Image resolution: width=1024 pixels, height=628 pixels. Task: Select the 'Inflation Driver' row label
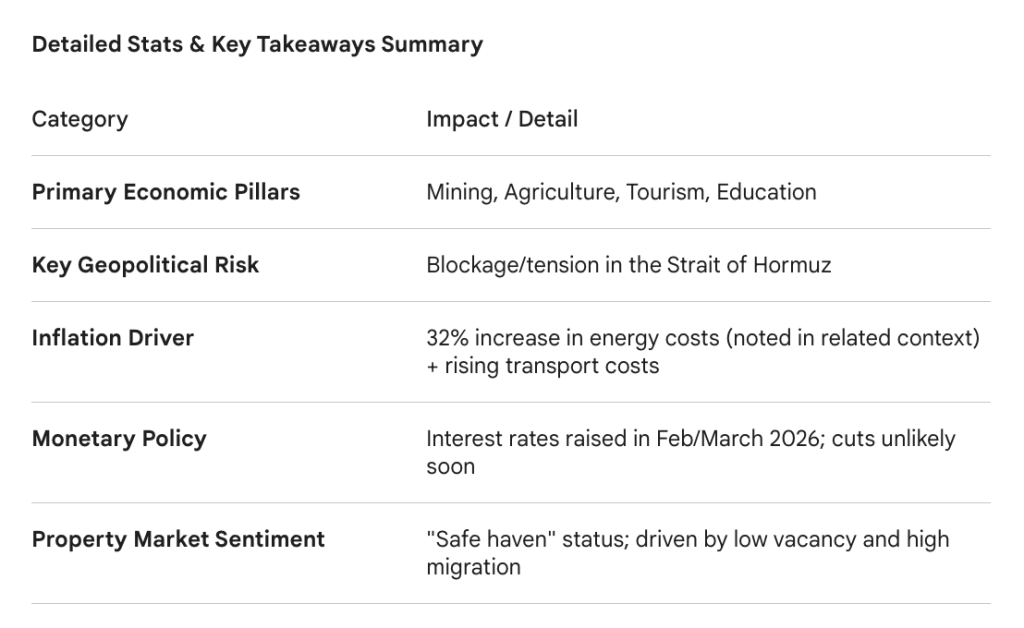[113, 338]
